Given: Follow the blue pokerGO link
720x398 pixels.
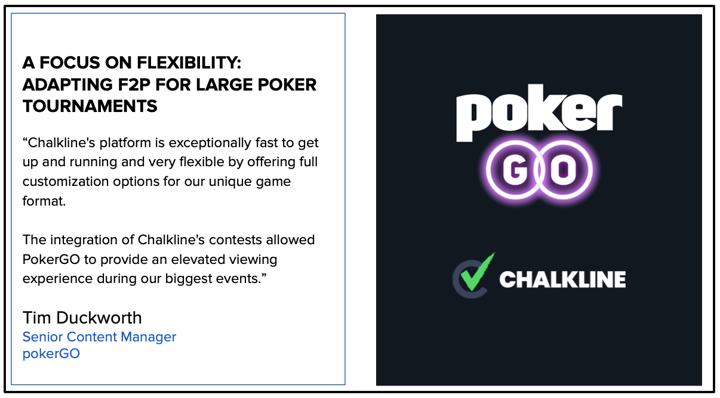Looking at the screenshot, I should tap(51, 353).
